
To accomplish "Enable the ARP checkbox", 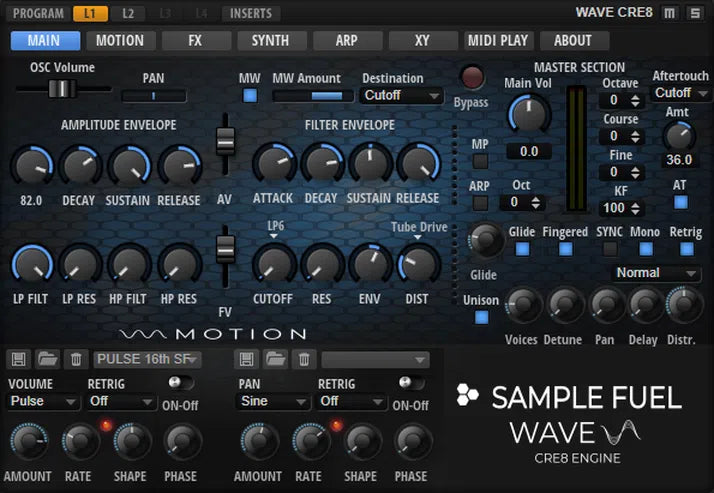I will [x=480, y=203].
